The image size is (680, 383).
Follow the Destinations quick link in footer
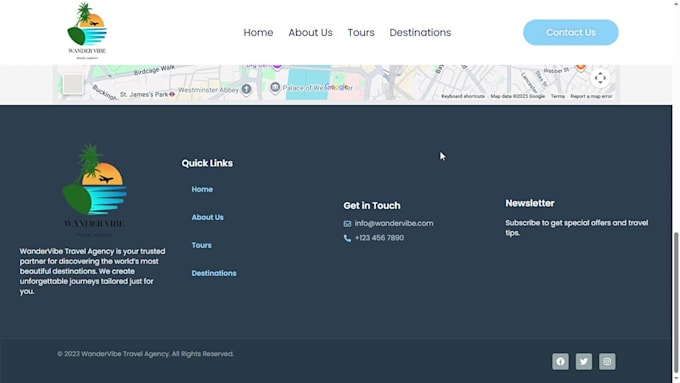(x=214, y=273)
